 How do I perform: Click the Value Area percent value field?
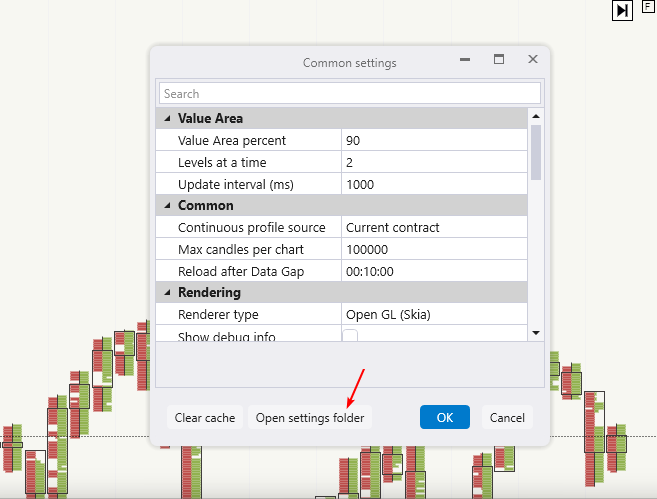tap(434, 141)
